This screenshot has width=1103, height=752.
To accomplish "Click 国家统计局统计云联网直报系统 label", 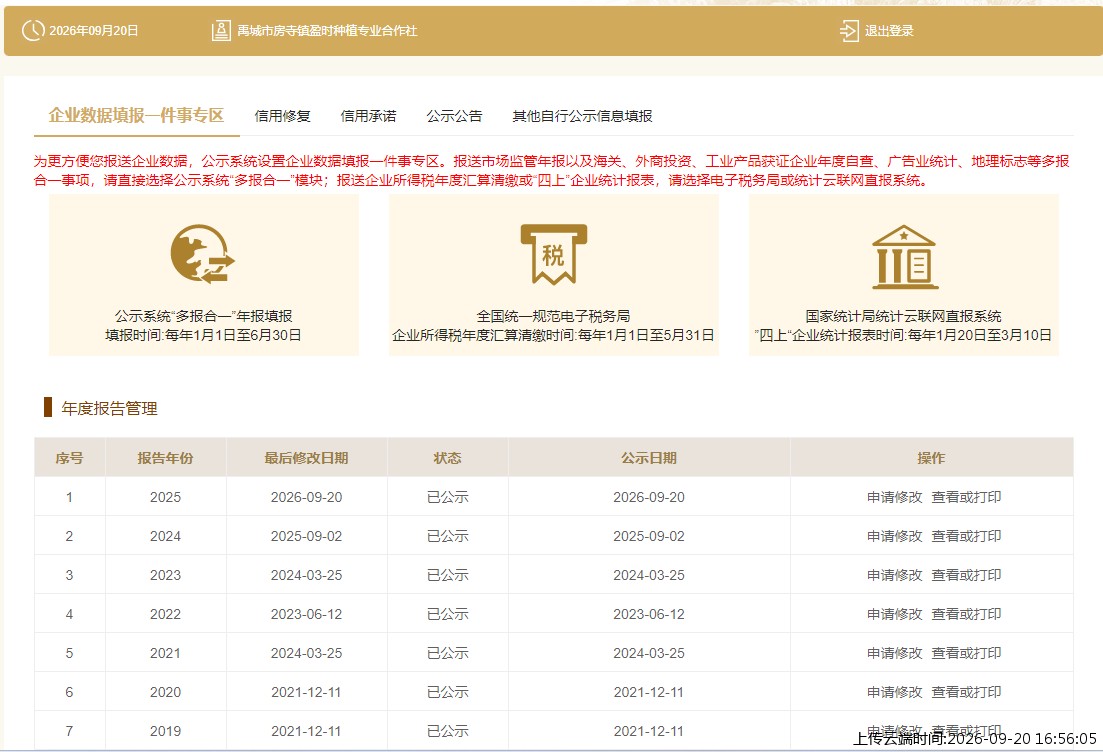I will 904,316.
